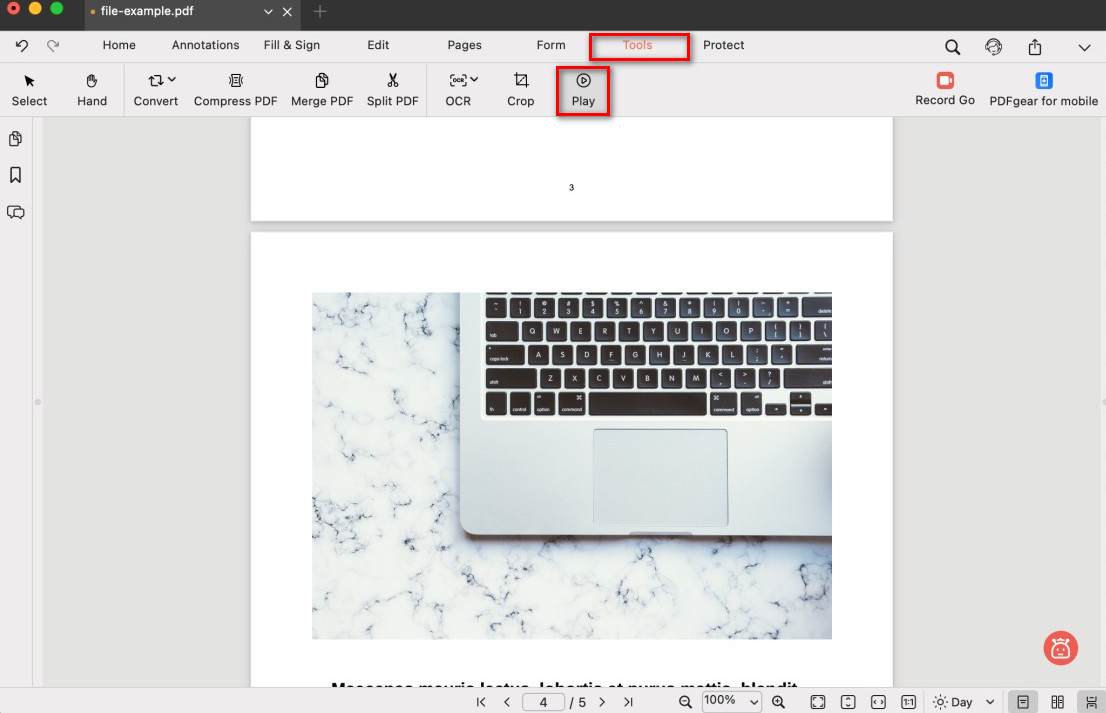Switch to the Annotations tab
The width and height of the screenshot is (1106, 713).
pos(205,45)
